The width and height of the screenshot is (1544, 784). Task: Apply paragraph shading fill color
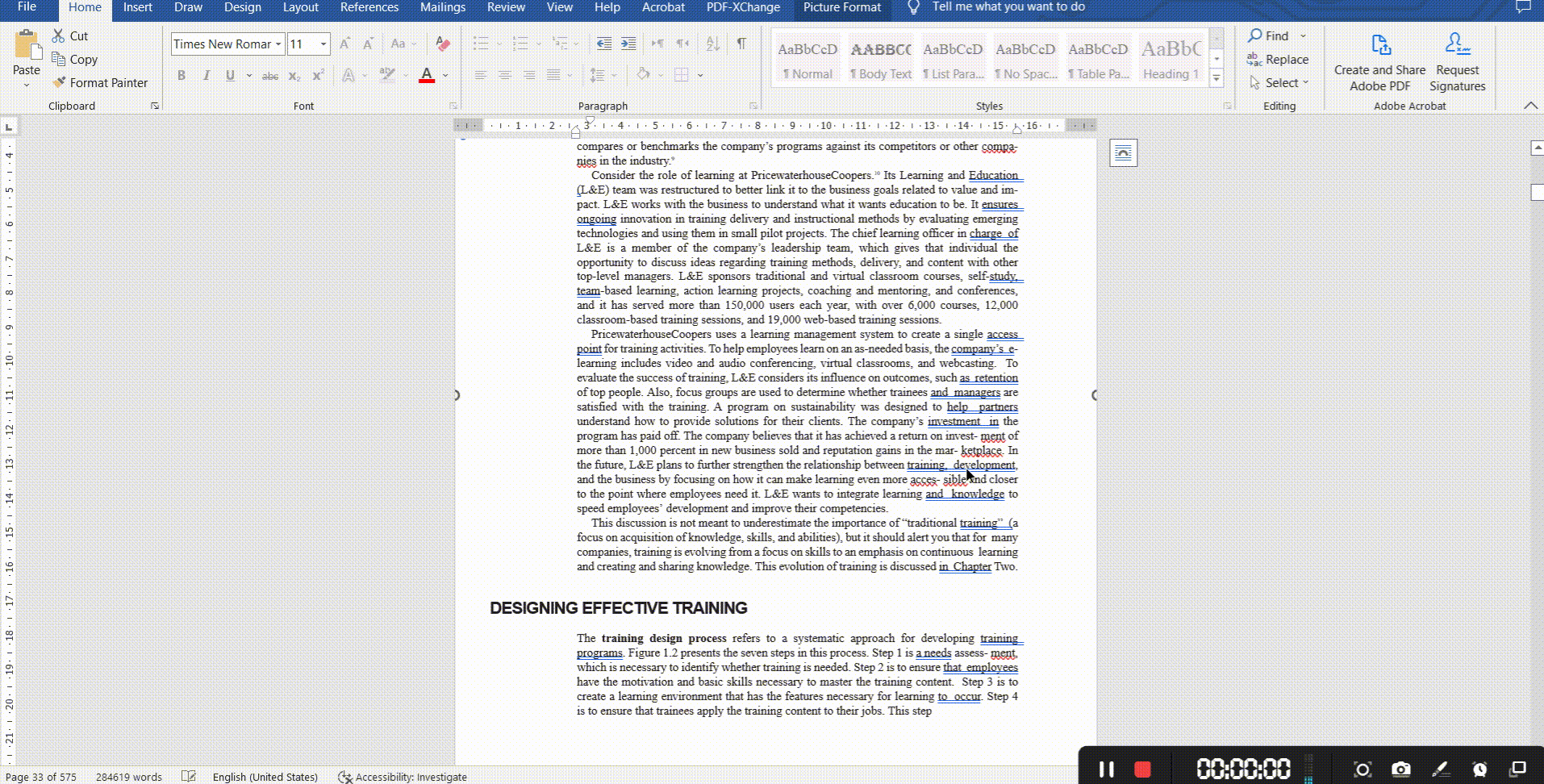[x=643, y=75]
